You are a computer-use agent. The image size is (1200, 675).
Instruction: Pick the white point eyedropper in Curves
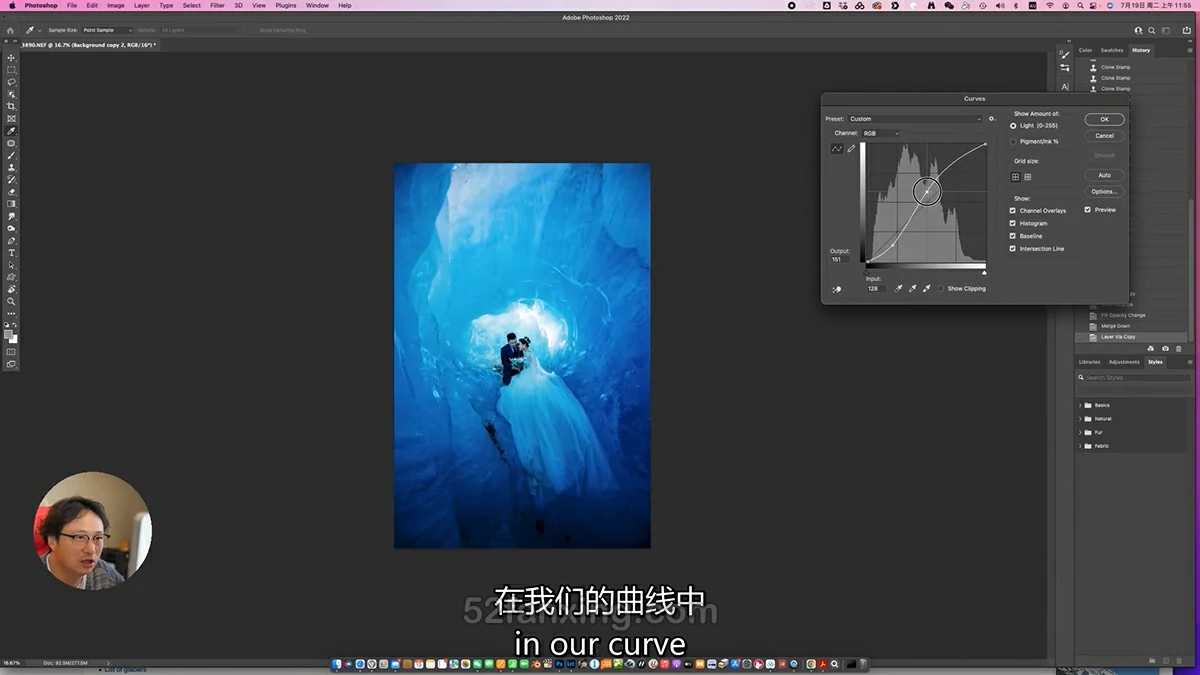coord(926,288)
